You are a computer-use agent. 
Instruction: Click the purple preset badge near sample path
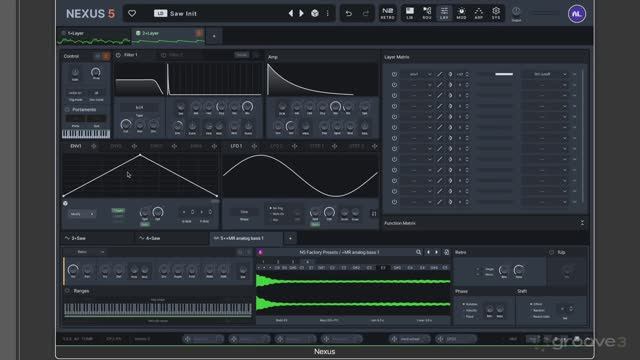pyautogui.click(x=260, y=252)
